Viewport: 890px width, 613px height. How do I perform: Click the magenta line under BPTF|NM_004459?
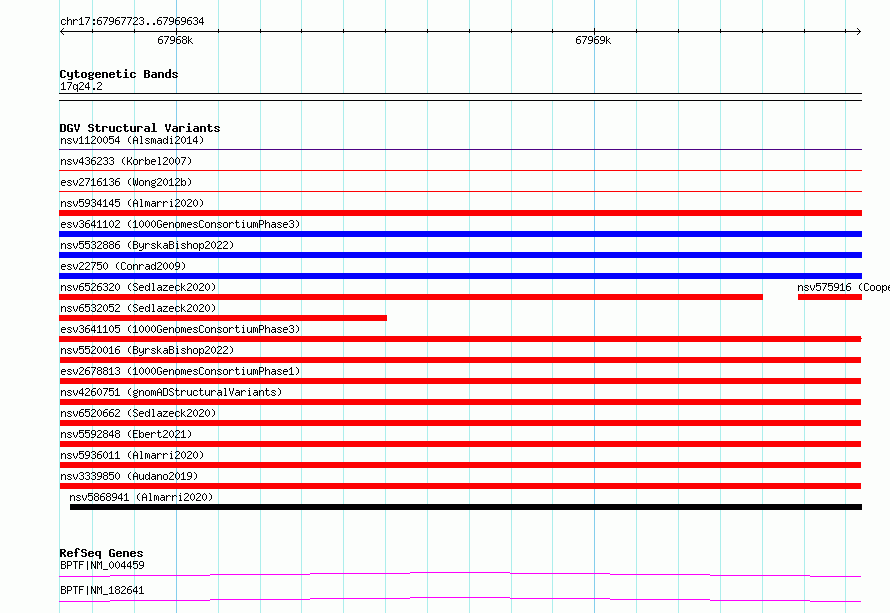[460, 574]
